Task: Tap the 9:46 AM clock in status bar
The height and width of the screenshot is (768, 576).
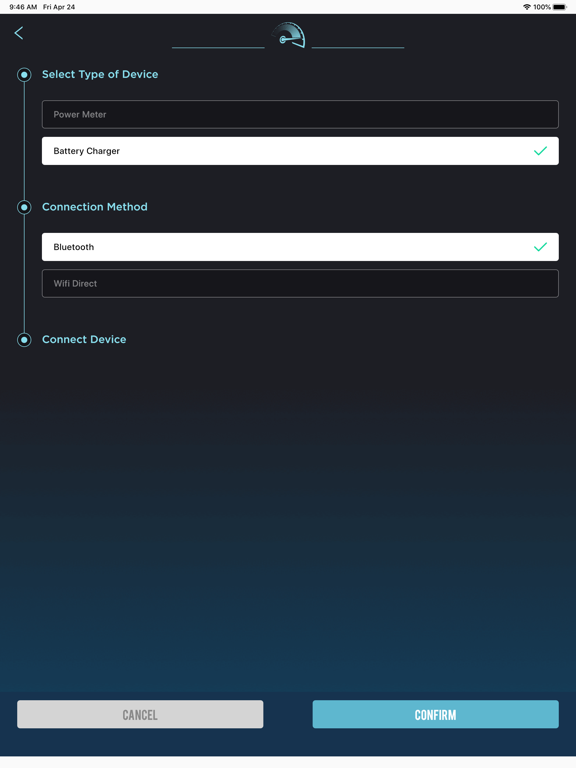Action: (23, 7)
